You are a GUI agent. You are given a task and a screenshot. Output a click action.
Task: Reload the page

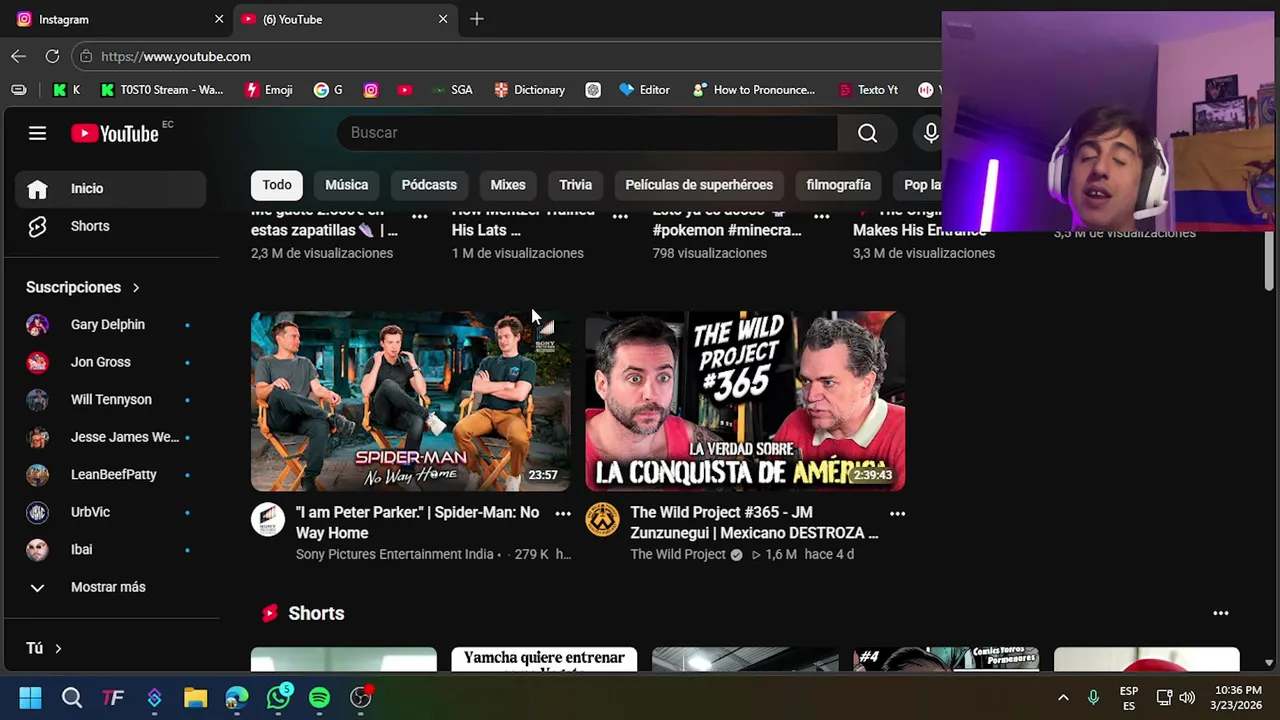(x=52, y=56)
